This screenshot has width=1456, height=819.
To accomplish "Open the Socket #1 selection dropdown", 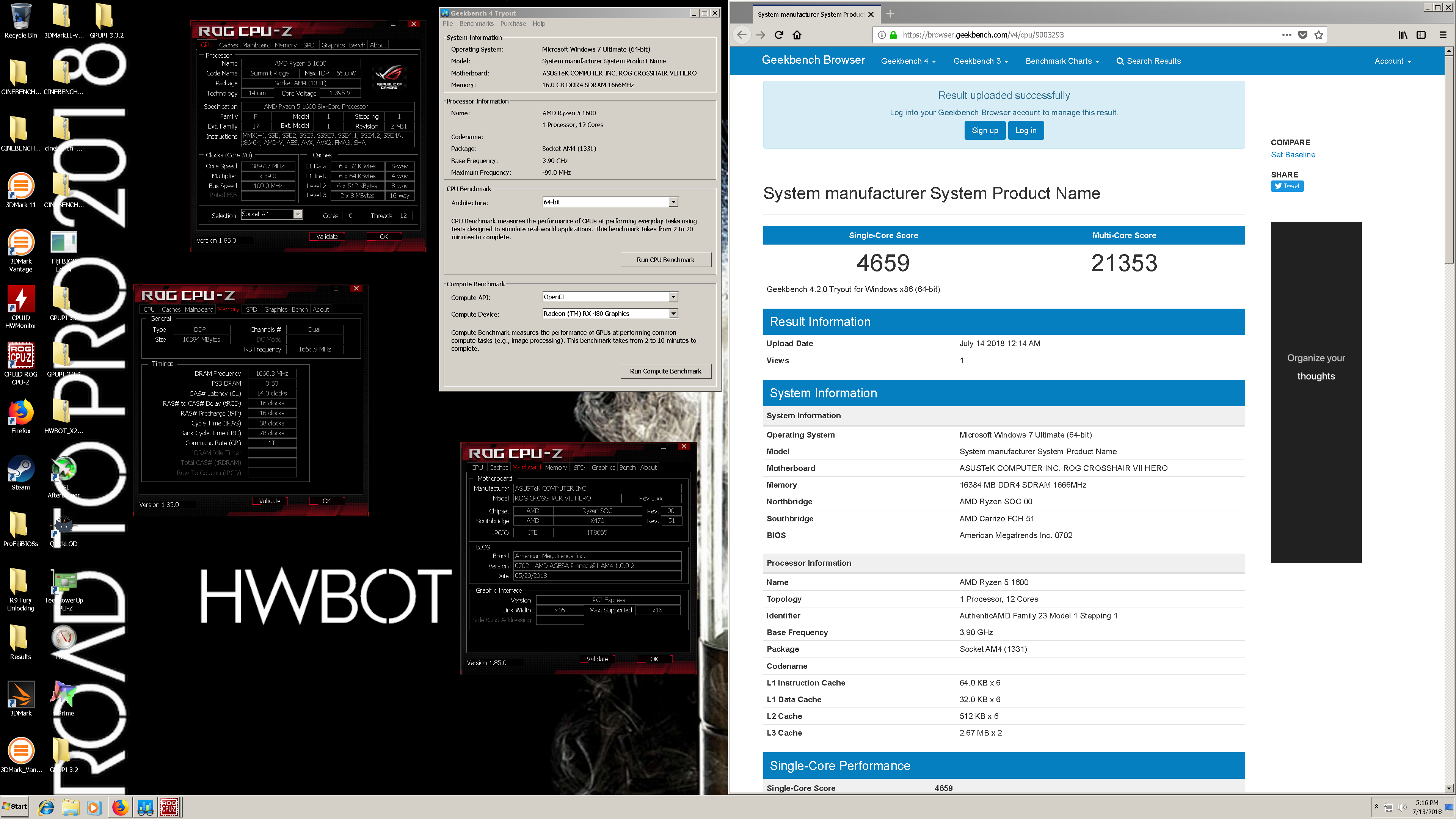I will (x=298, y=214).
